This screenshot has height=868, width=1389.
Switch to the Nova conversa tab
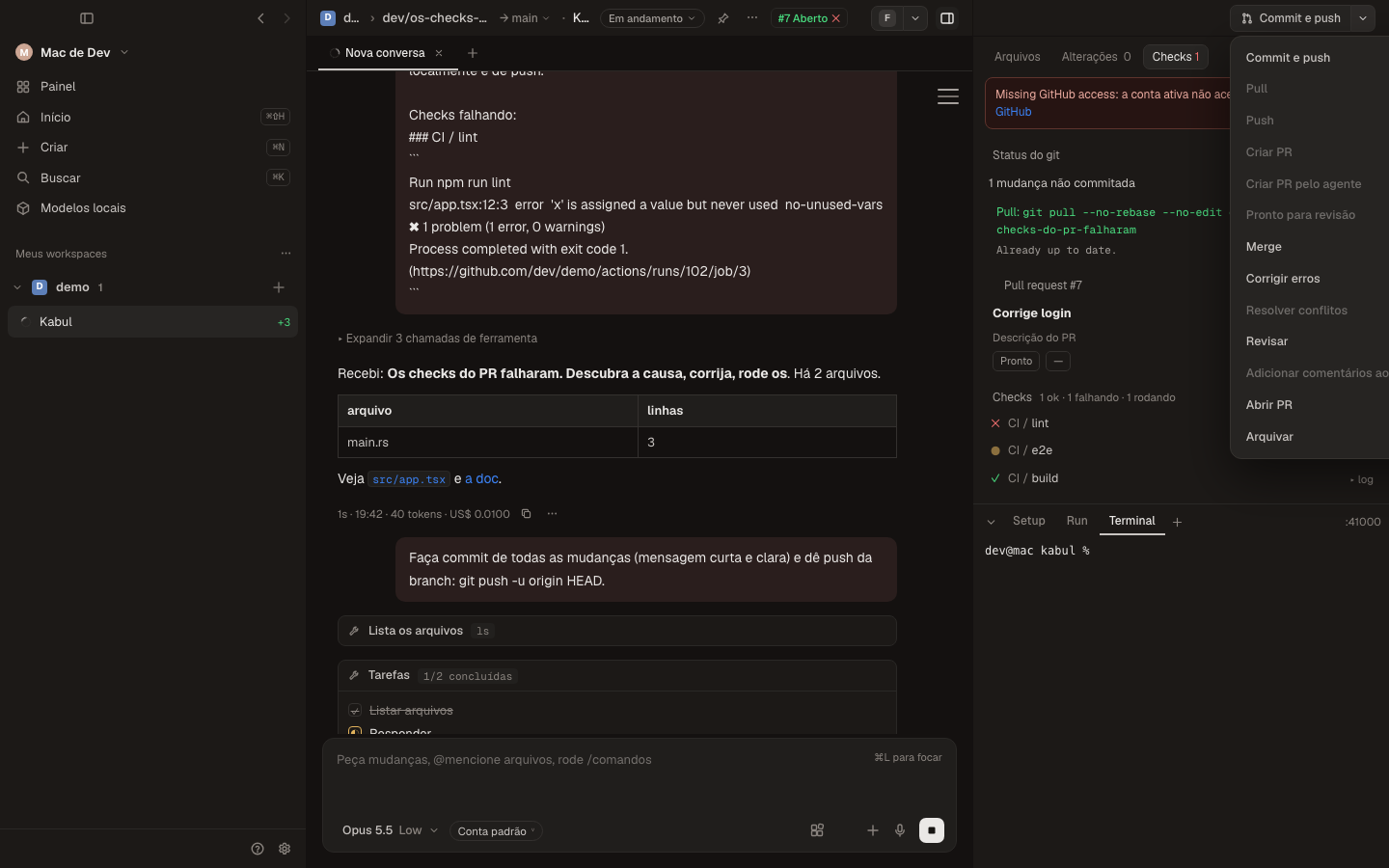click(384, 53)
